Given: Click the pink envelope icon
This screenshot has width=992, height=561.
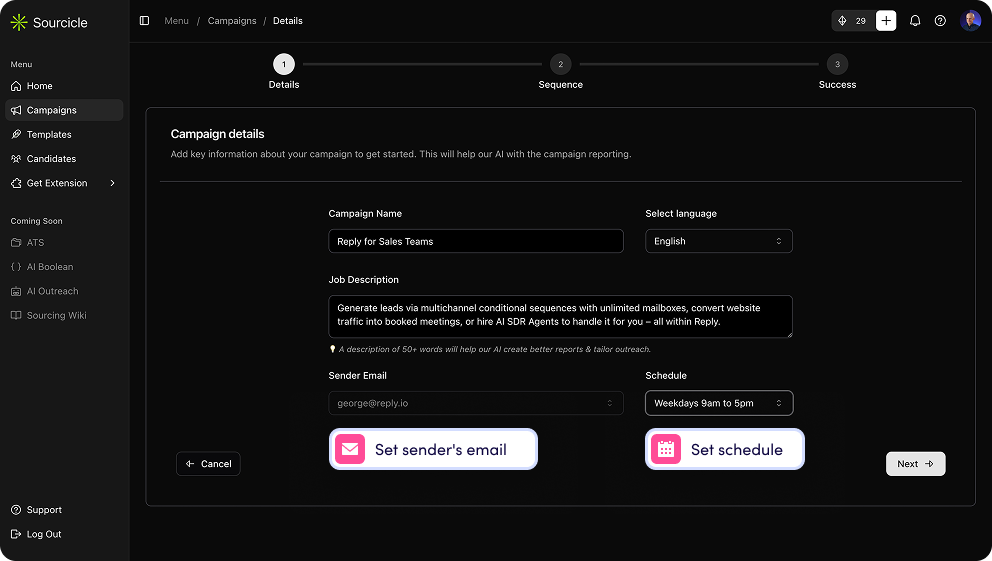Looking at the screenshot, I should (350, 449).
